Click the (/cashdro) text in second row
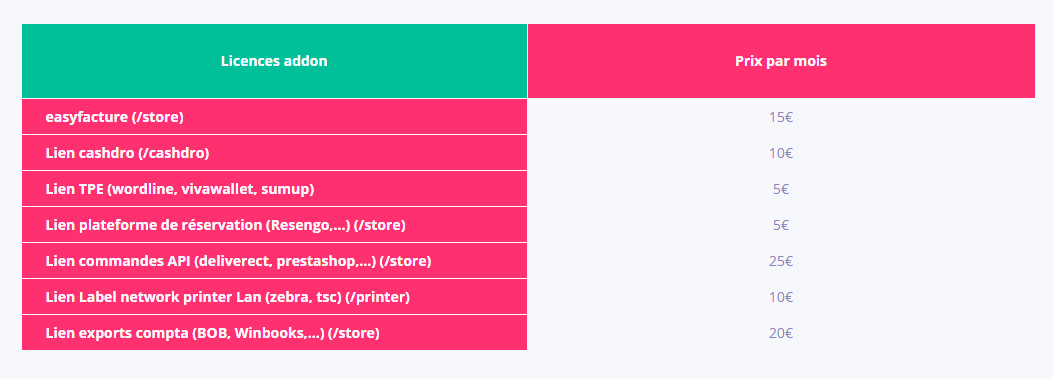The image size is (1054, 379). click(x=173, y=153)
